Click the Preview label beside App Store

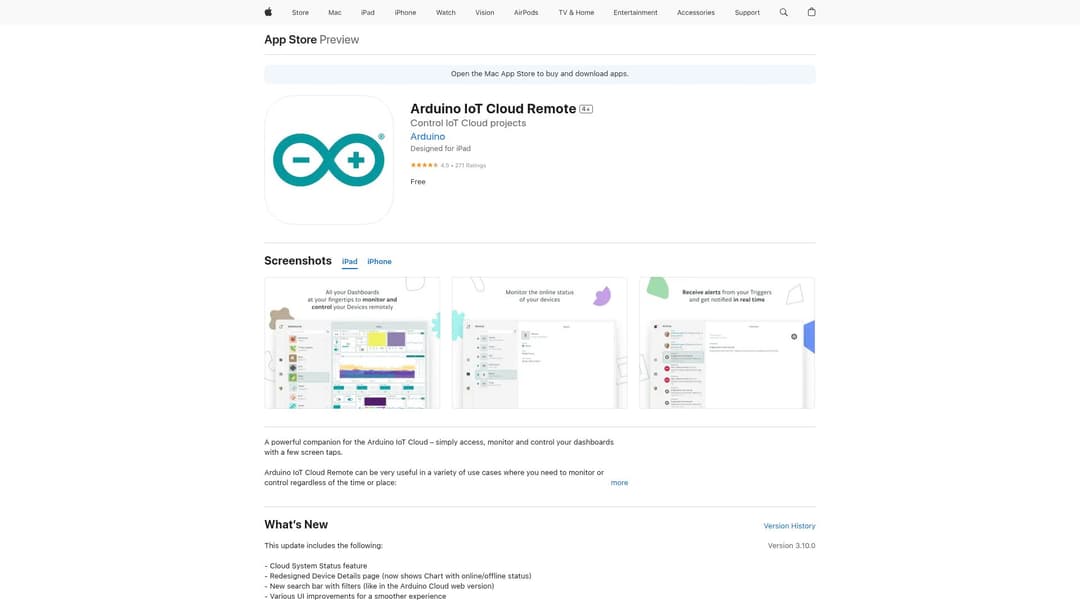point(339,40)
